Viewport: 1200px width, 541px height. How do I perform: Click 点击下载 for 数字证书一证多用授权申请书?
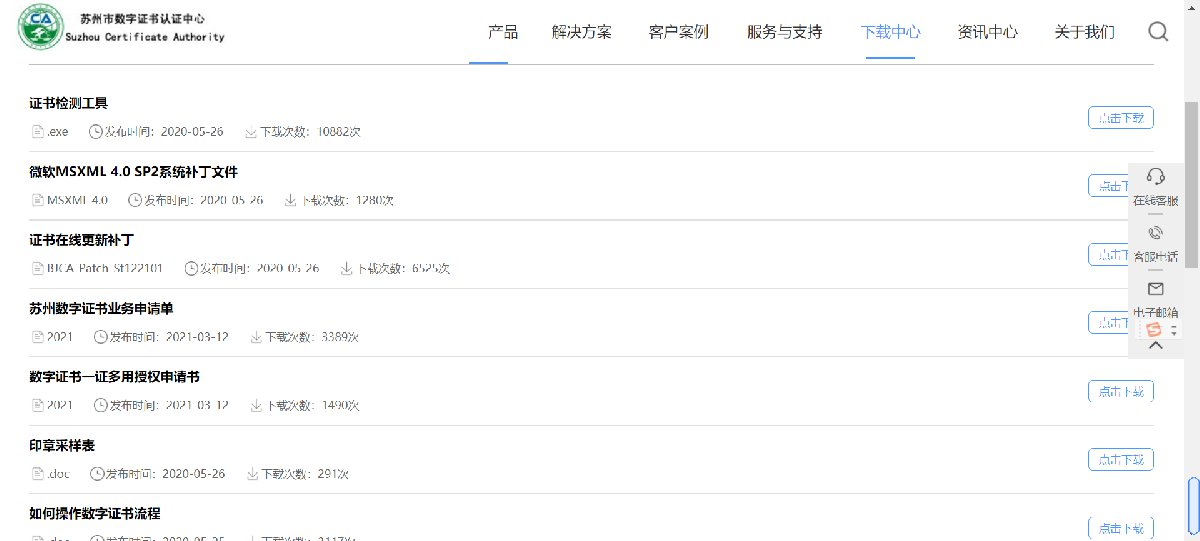click(1120, 391)
